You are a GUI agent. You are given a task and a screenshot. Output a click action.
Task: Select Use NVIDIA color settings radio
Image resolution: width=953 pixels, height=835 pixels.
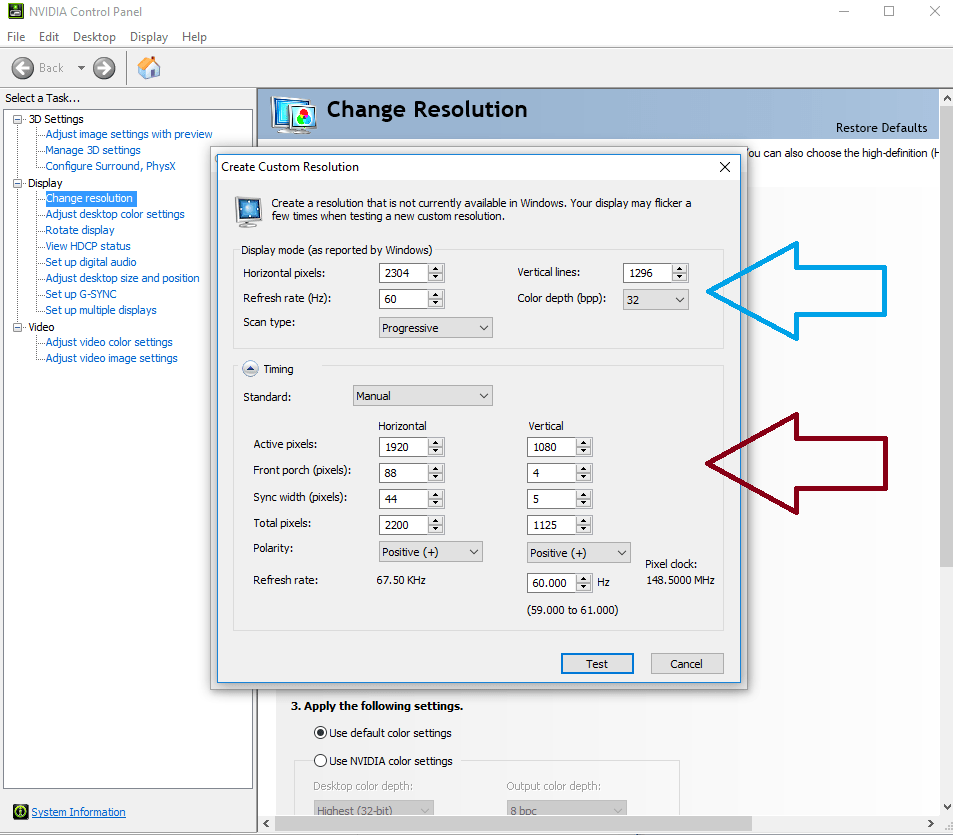click(320, 760)
